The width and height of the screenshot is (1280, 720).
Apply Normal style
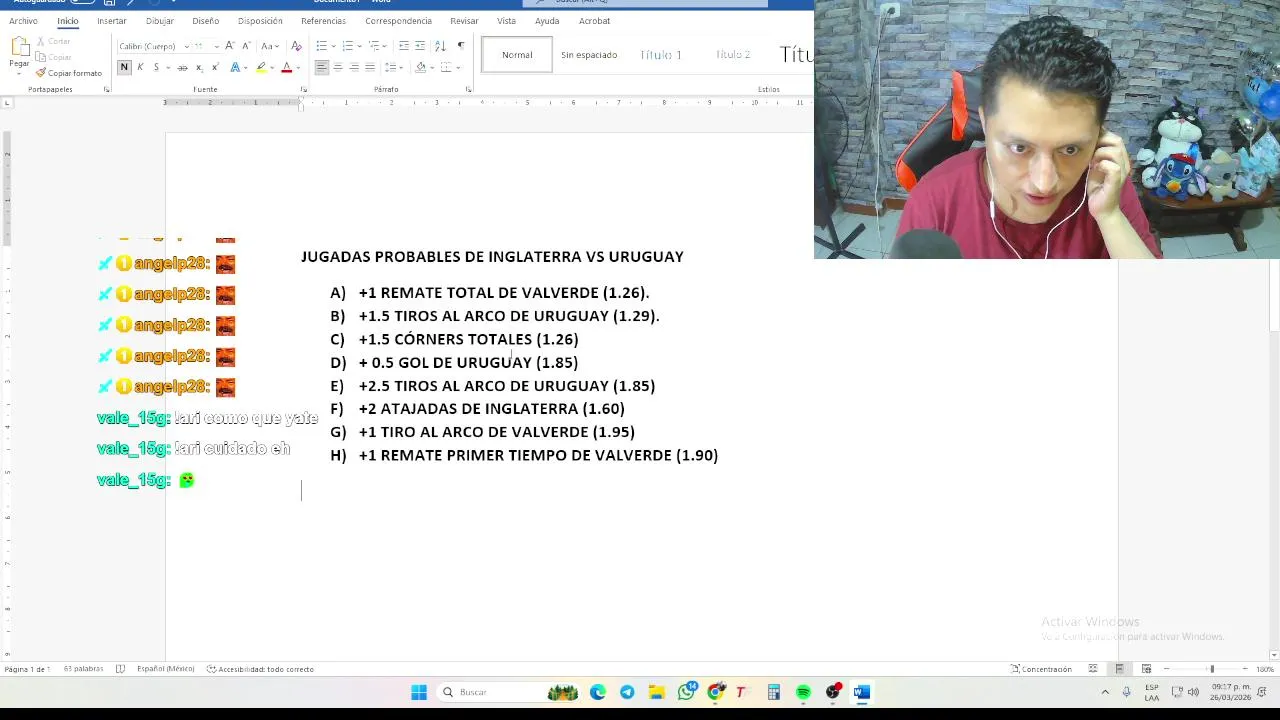pos(517,55)
